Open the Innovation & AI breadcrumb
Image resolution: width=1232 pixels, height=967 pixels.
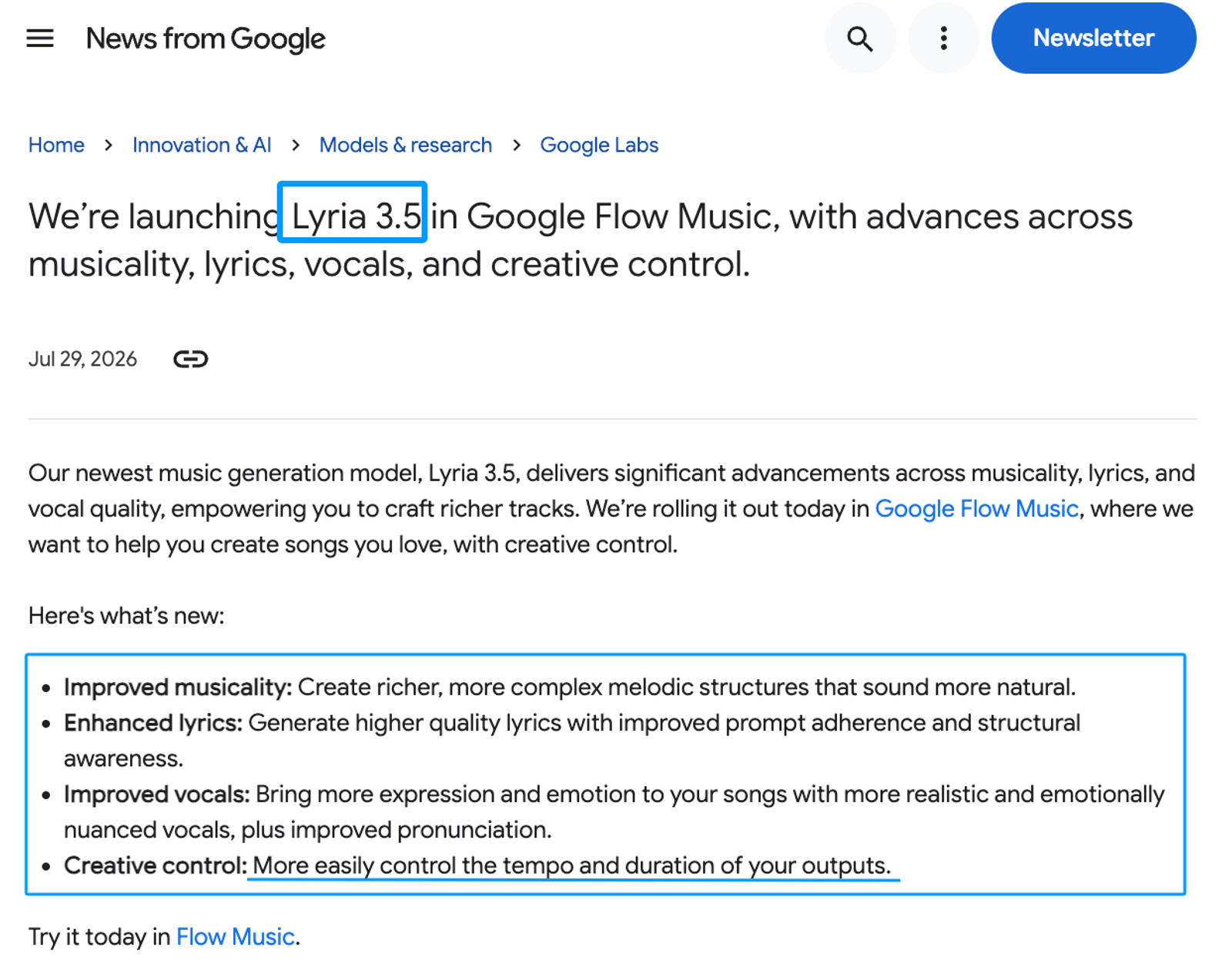coord(202,145)
